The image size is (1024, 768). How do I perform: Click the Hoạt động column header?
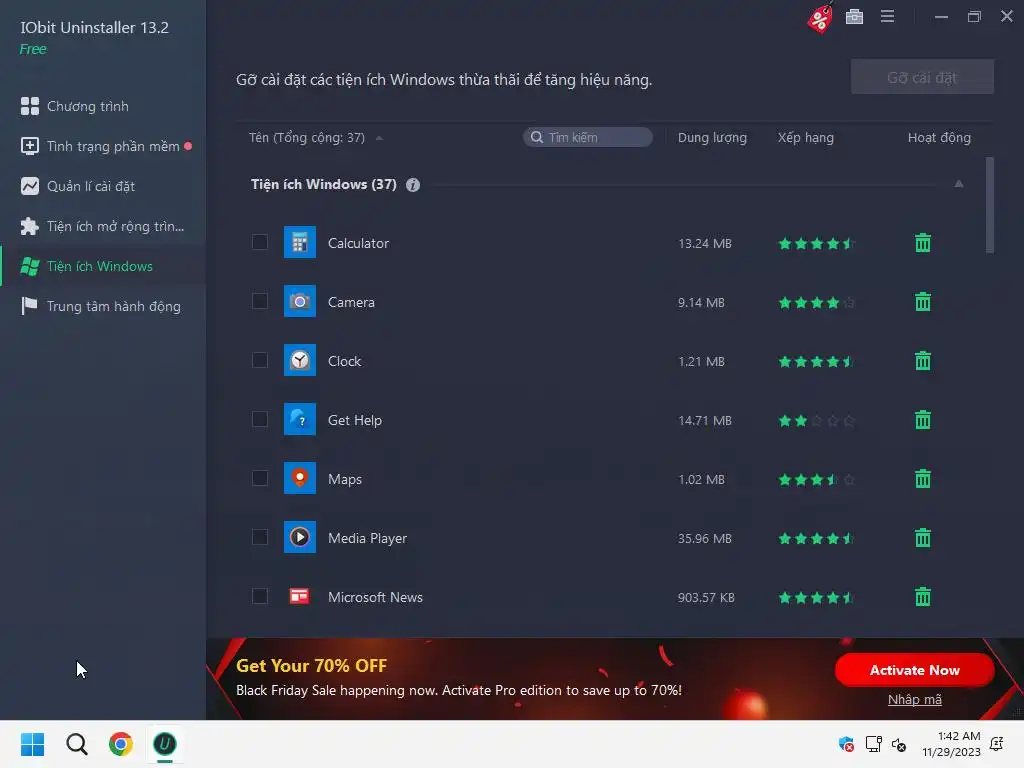[x=939, y=138]
